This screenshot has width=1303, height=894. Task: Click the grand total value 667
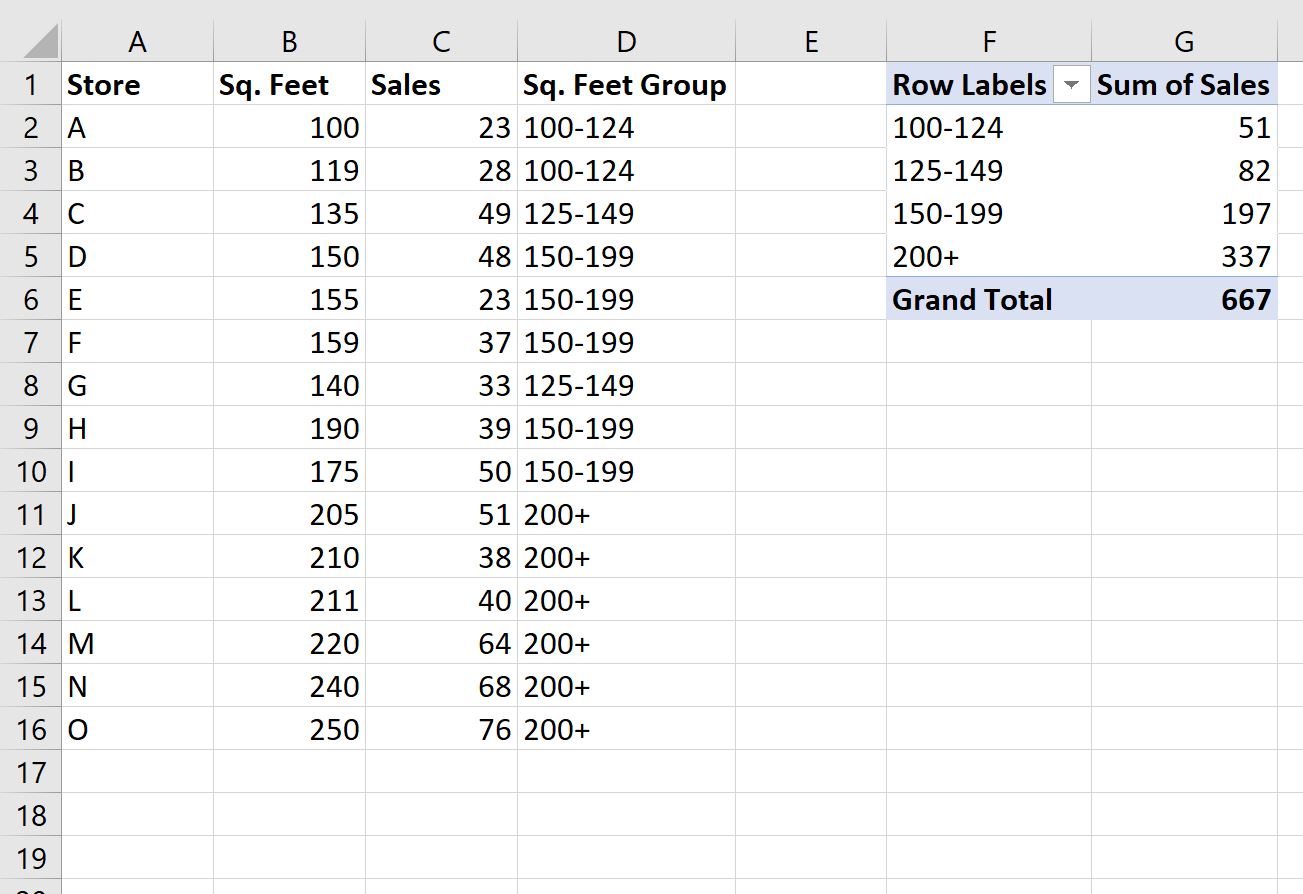point(1184,300)
